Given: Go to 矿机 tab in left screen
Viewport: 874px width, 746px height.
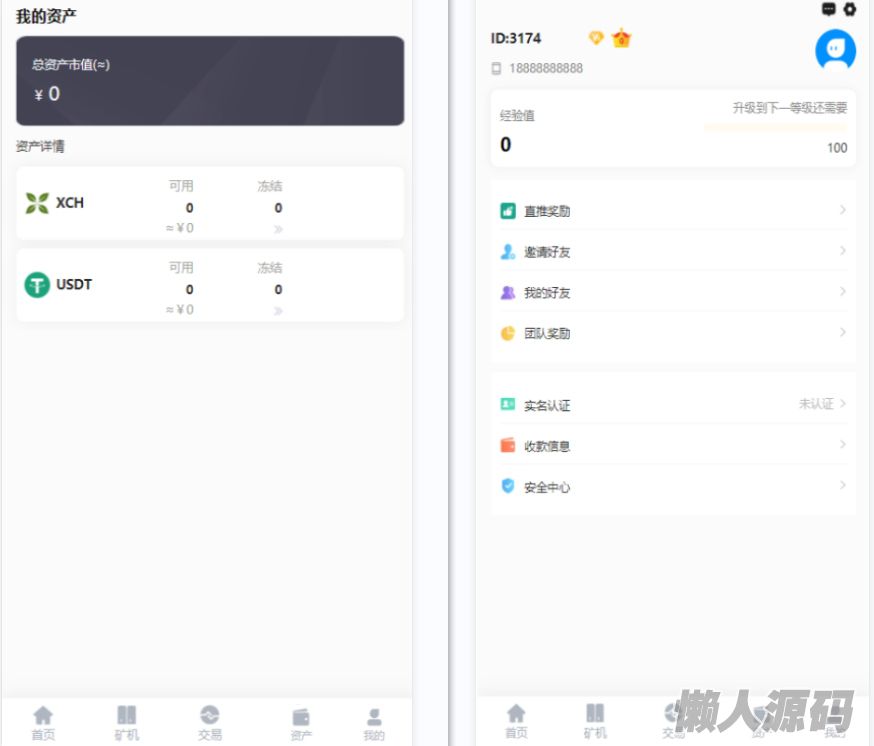Looking at the screenshot, I should point(127,723).
